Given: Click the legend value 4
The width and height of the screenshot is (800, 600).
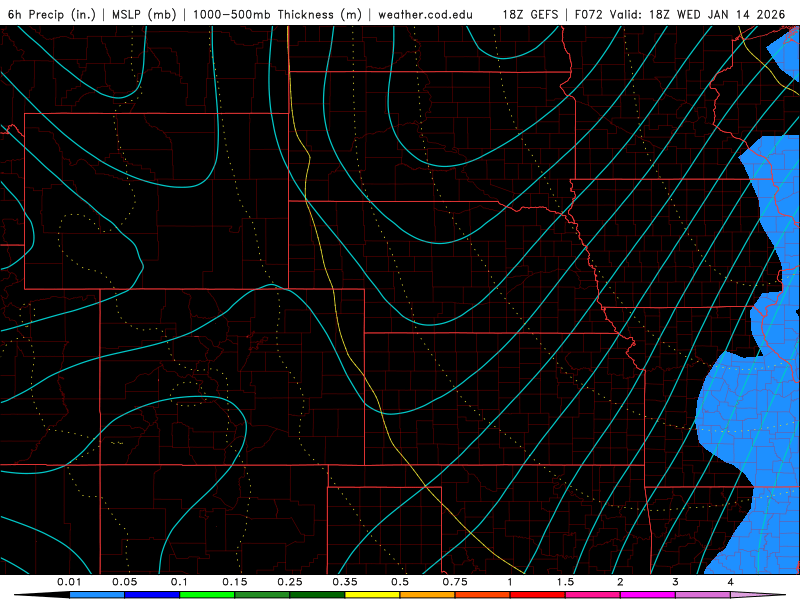Looking at the screenshot, I should tap(731, 582).
